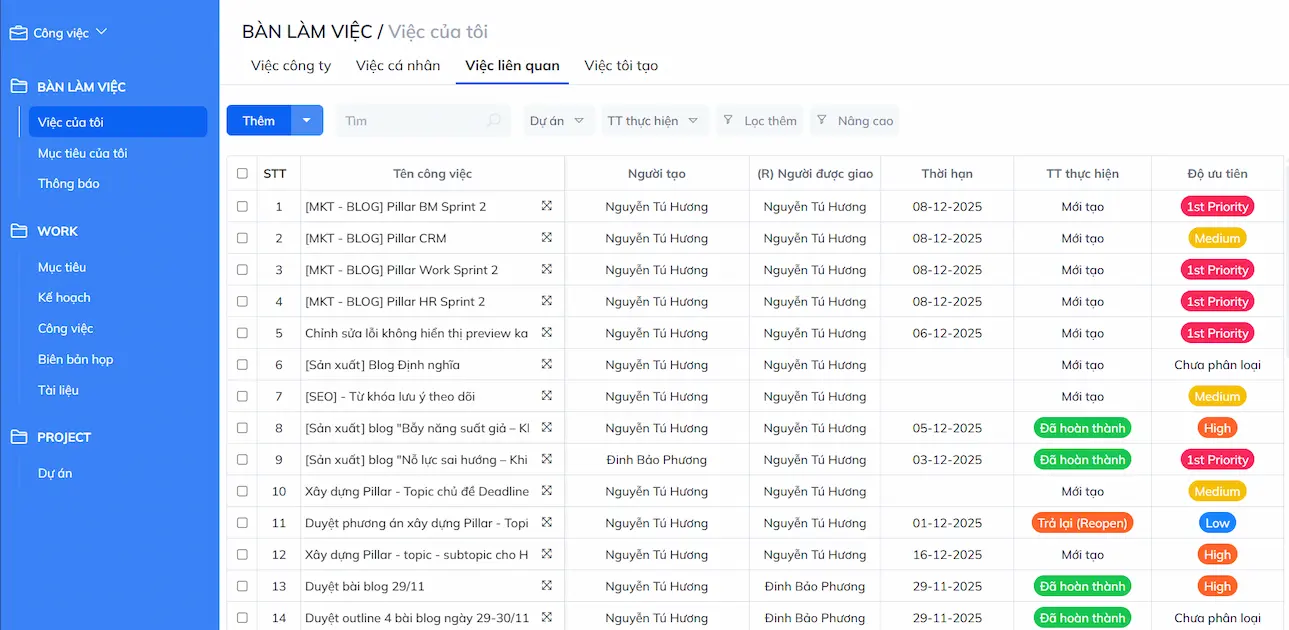Click the funnel icon on Nâng cao
Image resolution: width=1289 pixels, height=630 pixels.
pyautogui.click(x=822, y=121)
